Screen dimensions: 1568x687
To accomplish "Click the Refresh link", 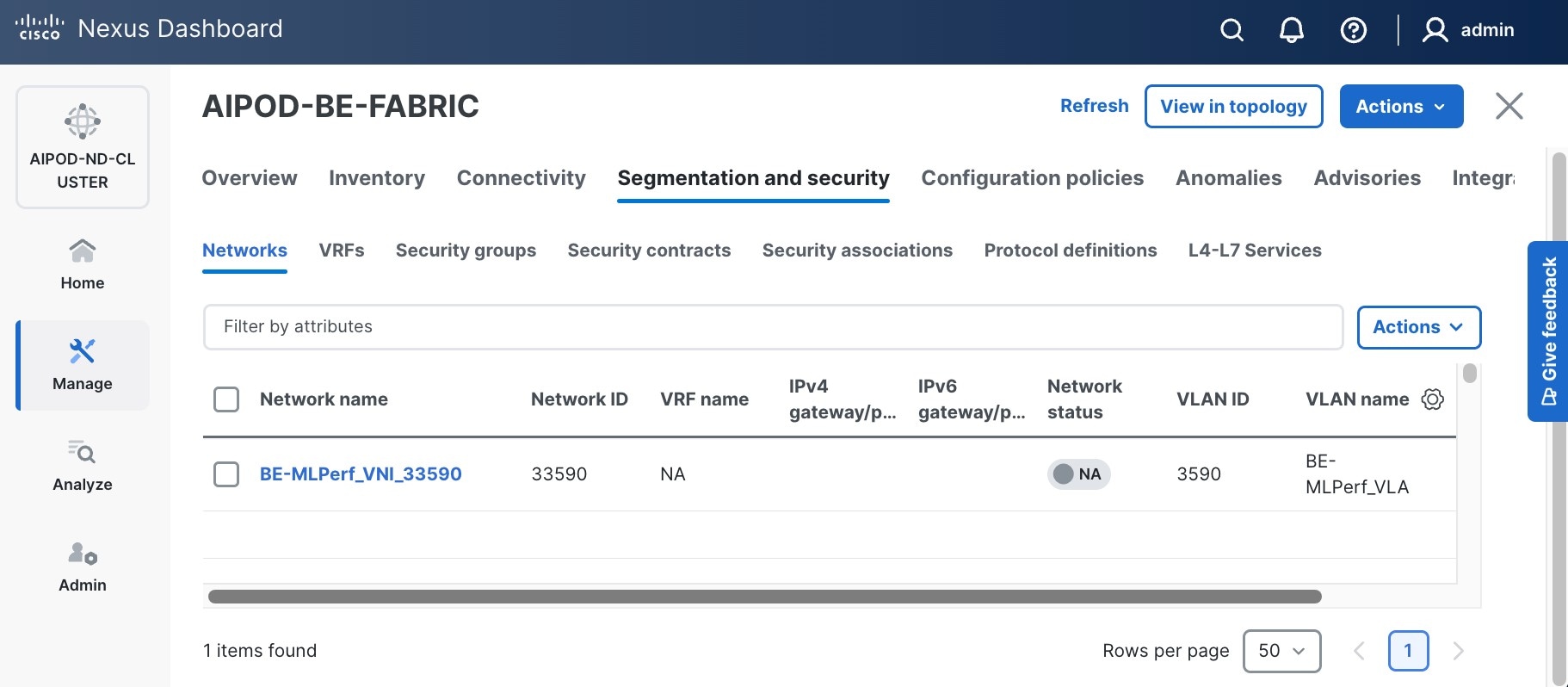I will tap(1094, 106).
